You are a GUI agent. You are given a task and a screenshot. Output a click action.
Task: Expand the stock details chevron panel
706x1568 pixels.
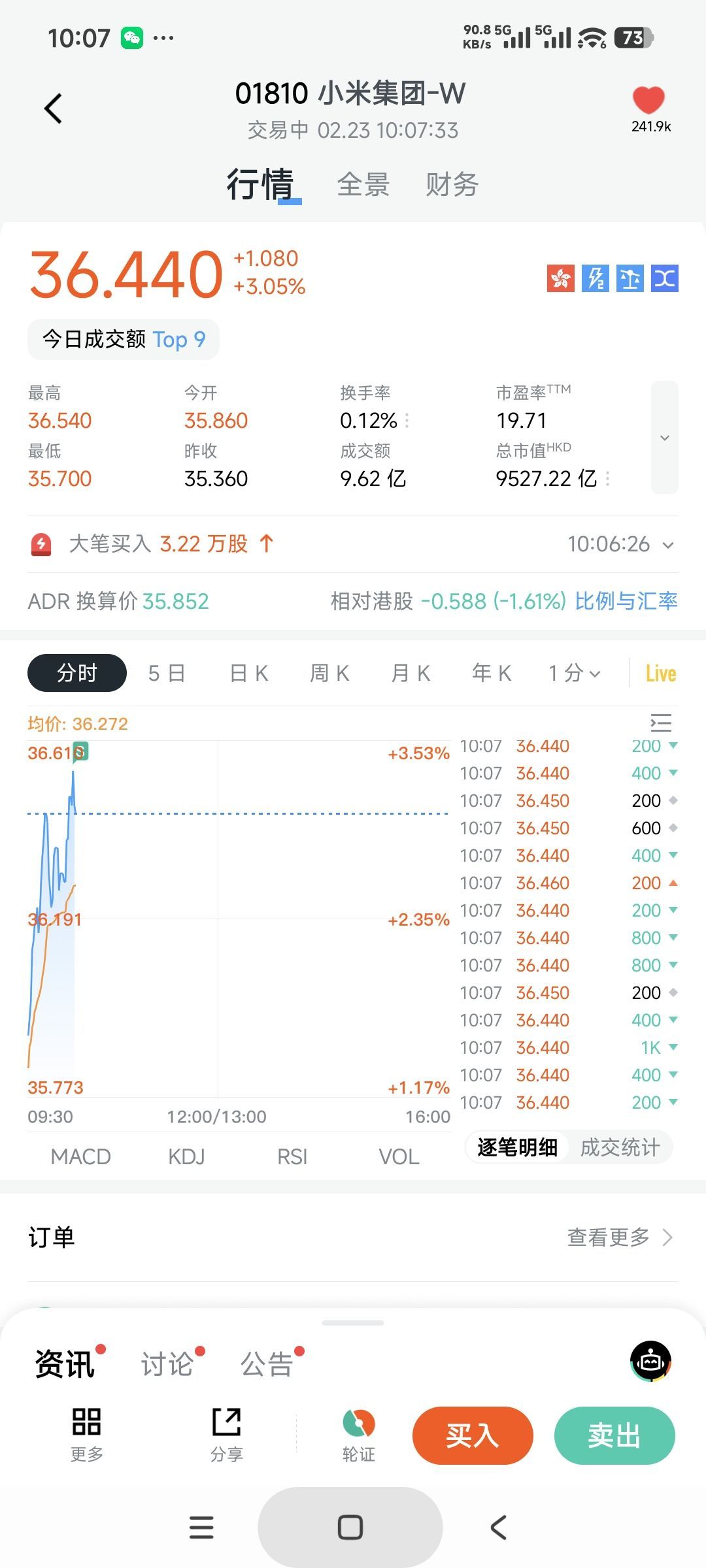coord(664,438)
